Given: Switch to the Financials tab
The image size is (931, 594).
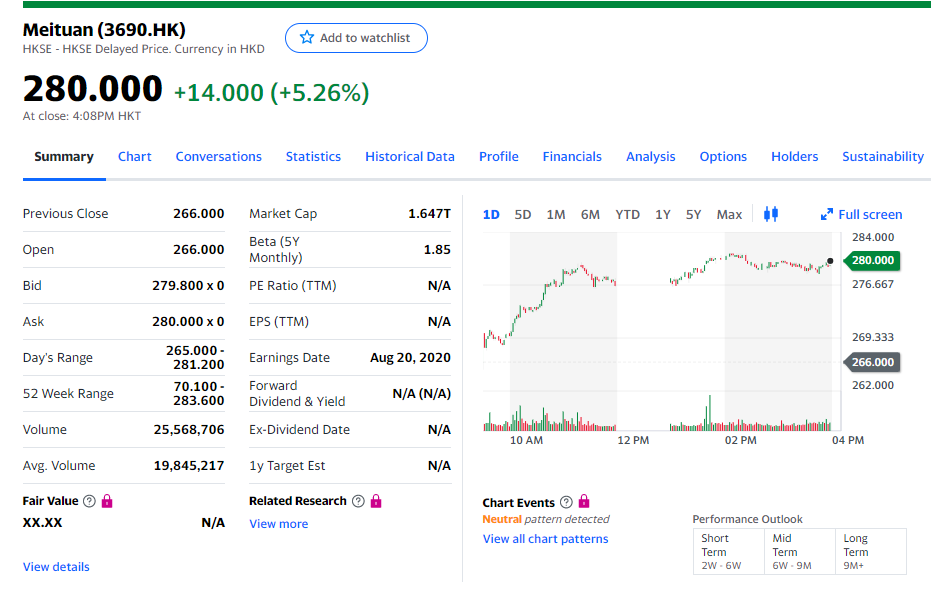Looking at the screenshot, I should pyautogui.click(x=572, y=156).
